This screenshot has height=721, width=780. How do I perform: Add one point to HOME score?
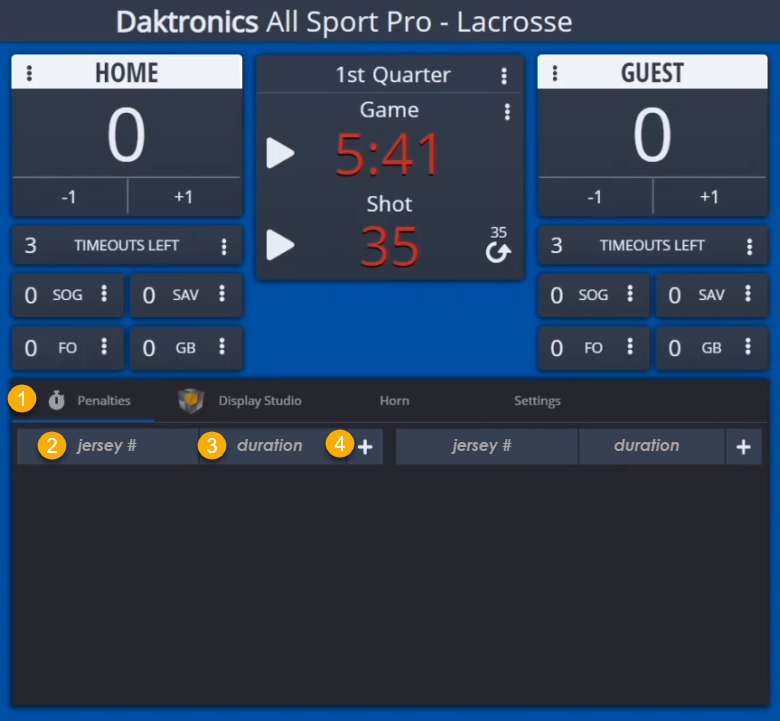pos(184,197)
